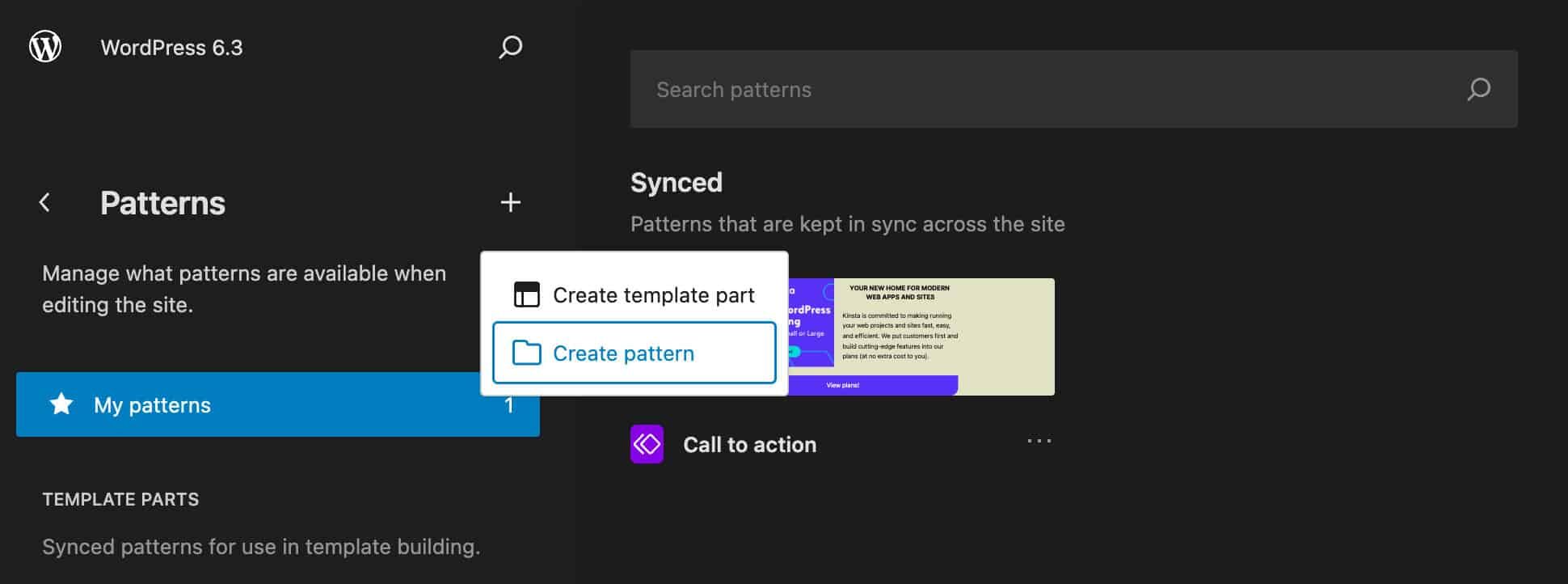Select Create template part from the menu

[x=652, y=295]
